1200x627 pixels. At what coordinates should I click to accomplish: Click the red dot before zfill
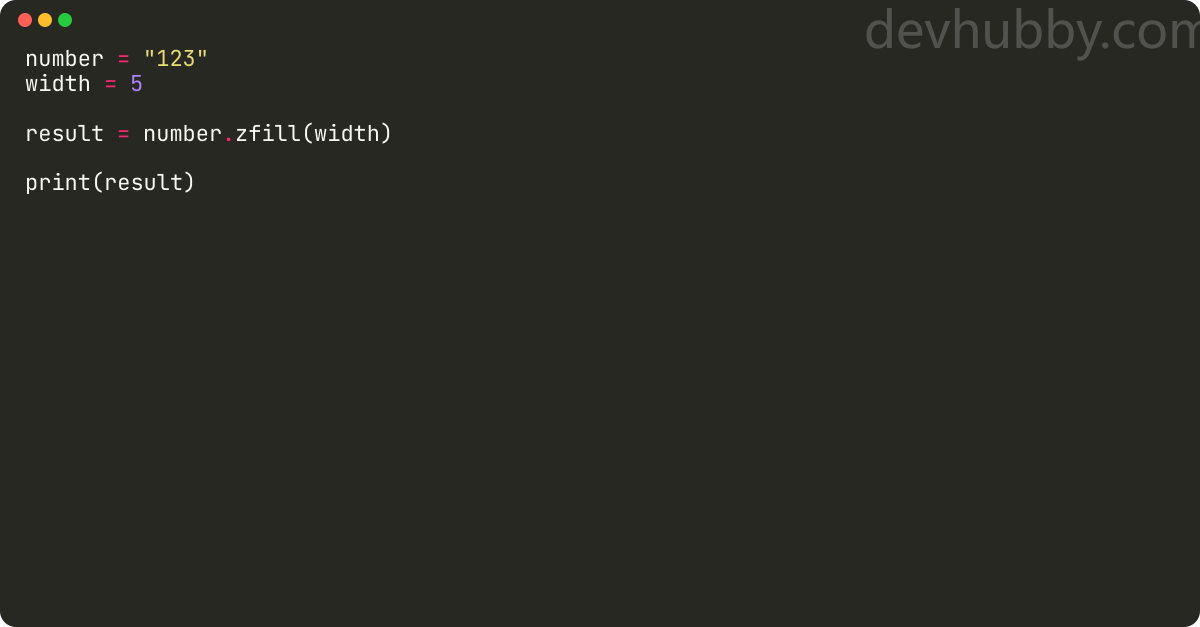[229, 135]
